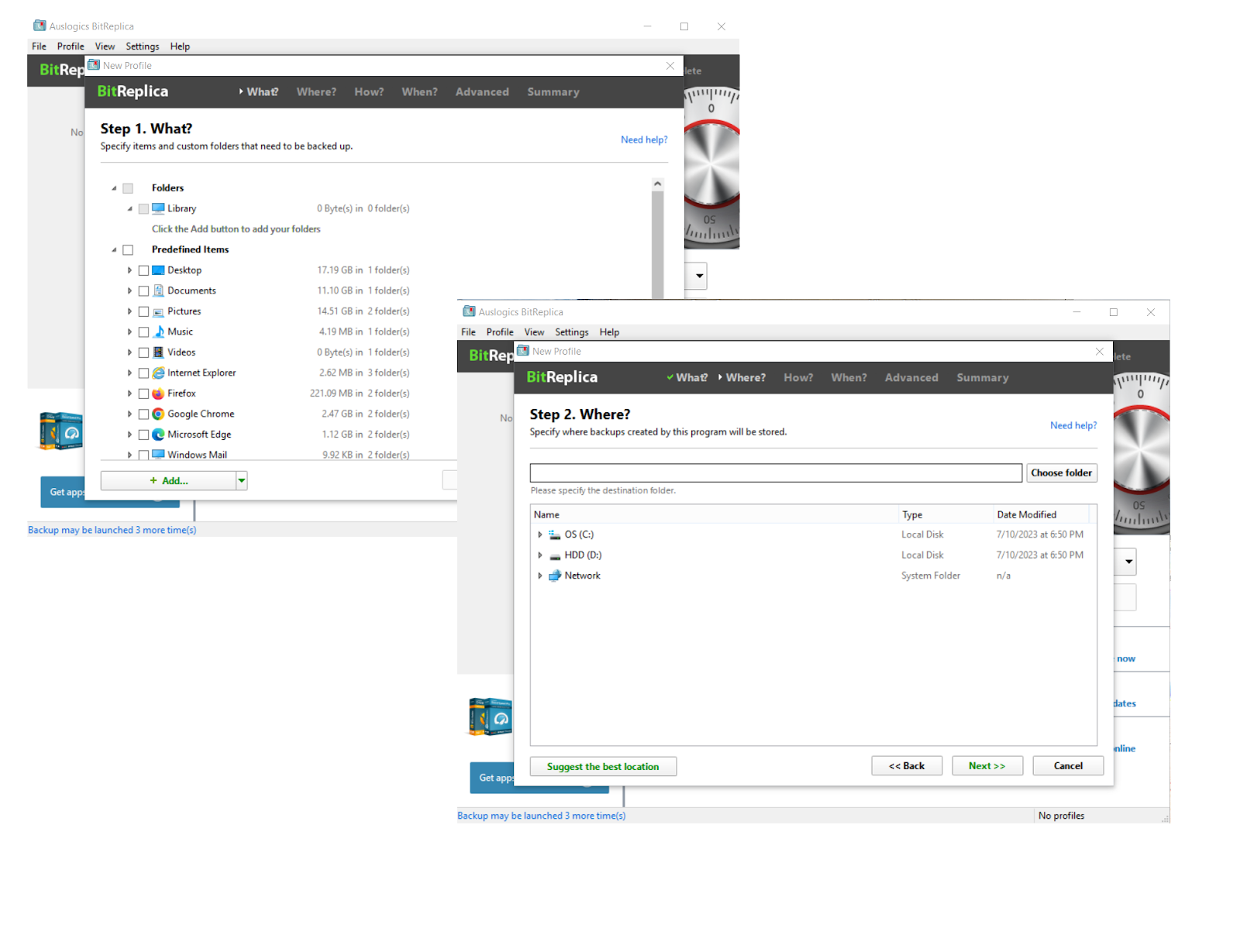Open the View menu in right window
Screen dimensions: 1240x952
(x=534, y=332)
